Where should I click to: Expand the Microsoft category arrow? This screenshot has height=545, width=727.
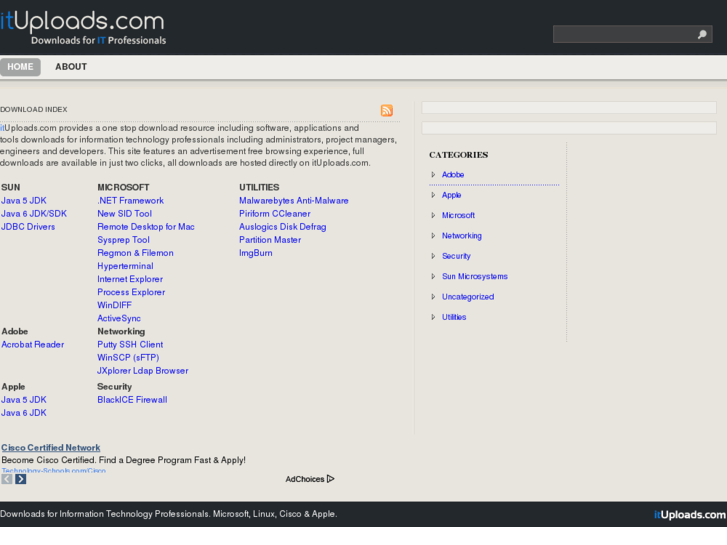[x=433, y=215]
